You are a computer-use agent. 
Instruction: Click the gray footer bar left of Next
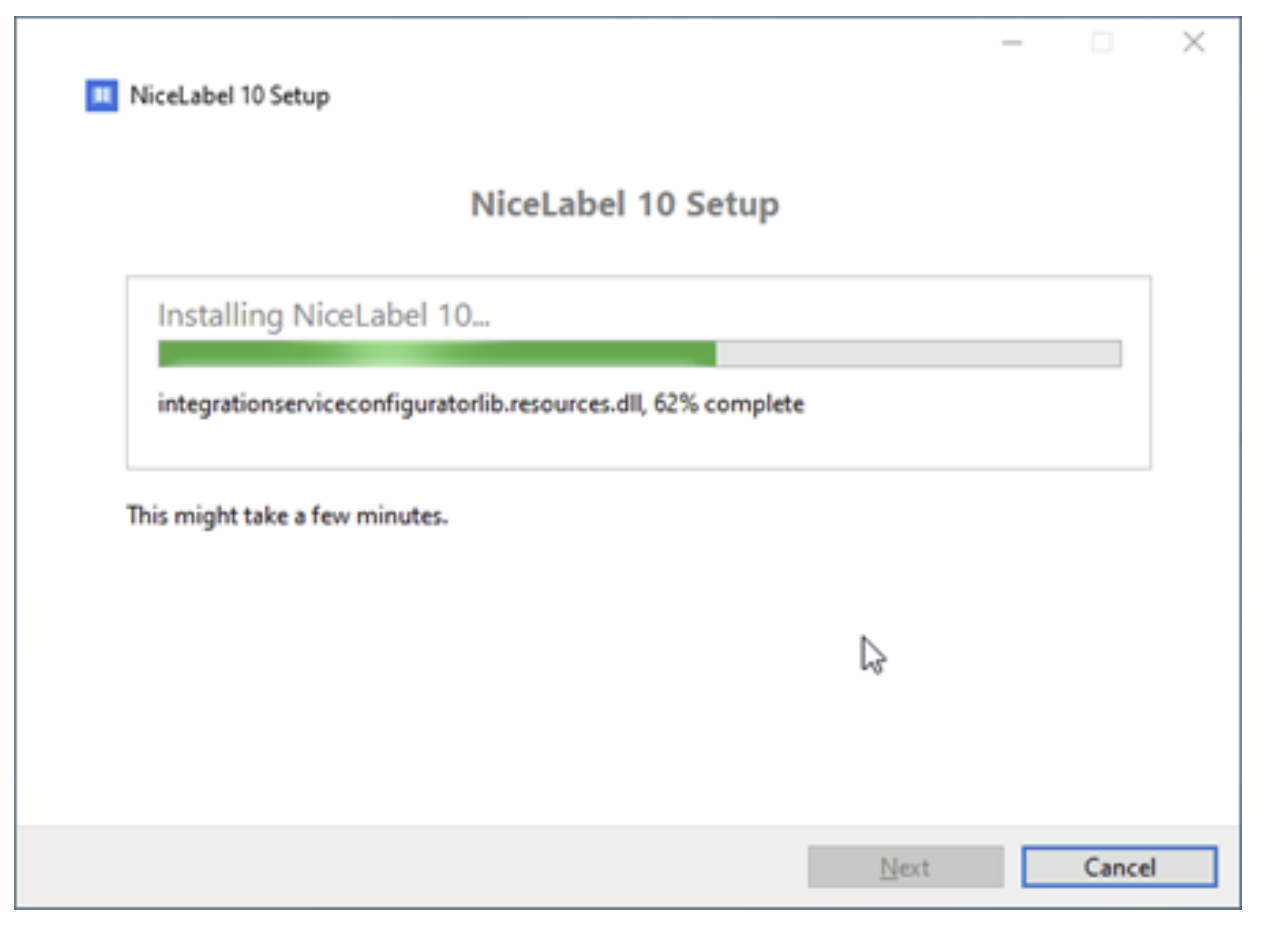pyautogui.click(x=410, y=867)
